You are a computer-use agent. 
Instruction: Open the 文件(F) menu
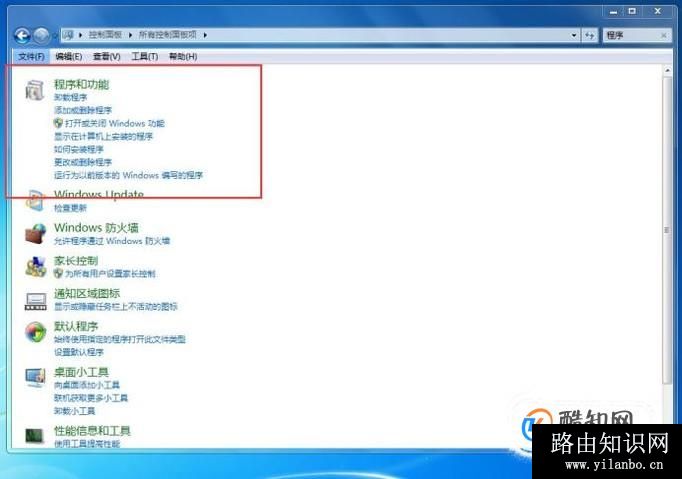[31, 57]
